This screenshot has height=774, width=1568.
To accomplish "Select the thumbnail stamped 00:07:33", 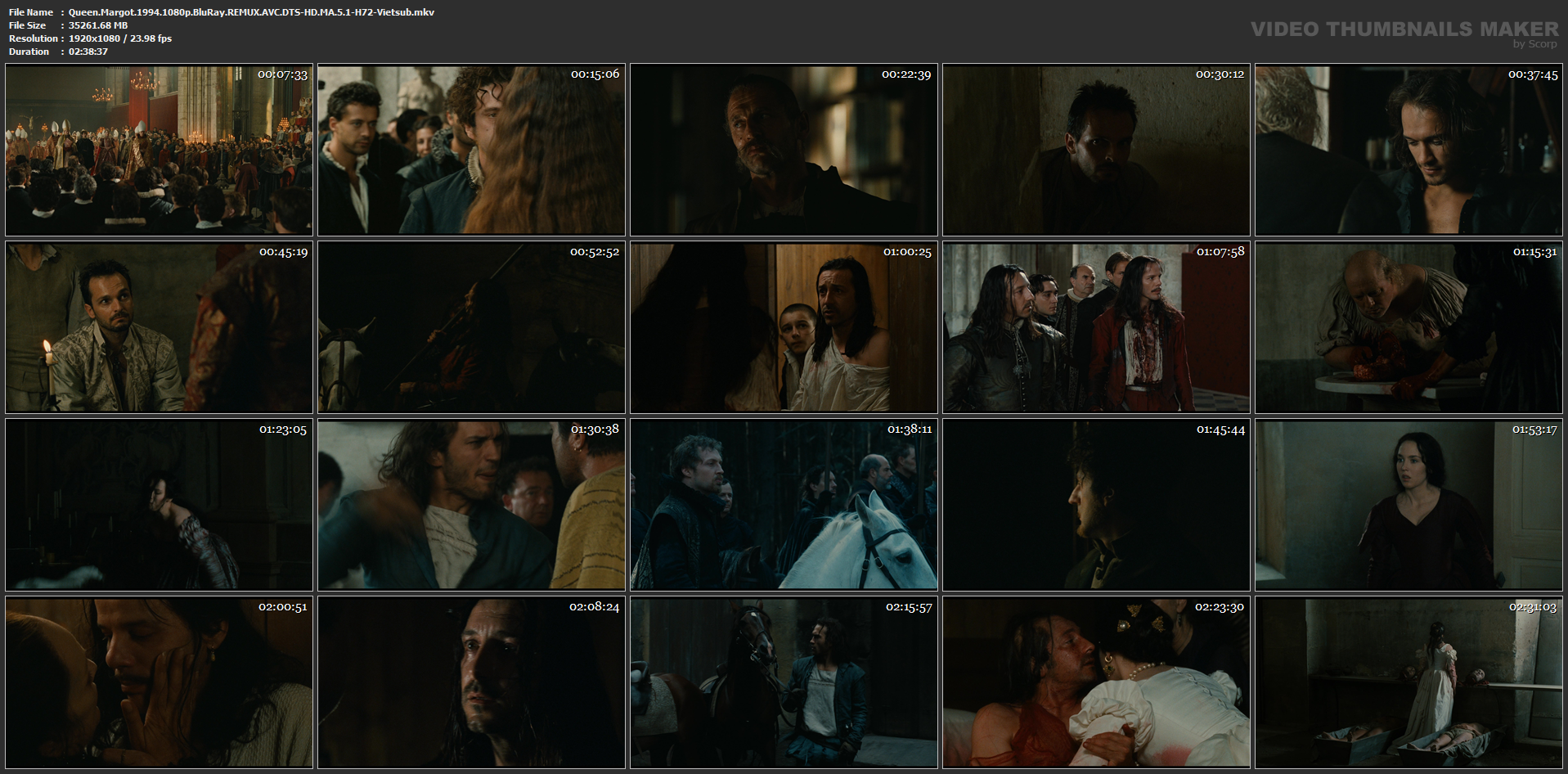I will 159,150.
